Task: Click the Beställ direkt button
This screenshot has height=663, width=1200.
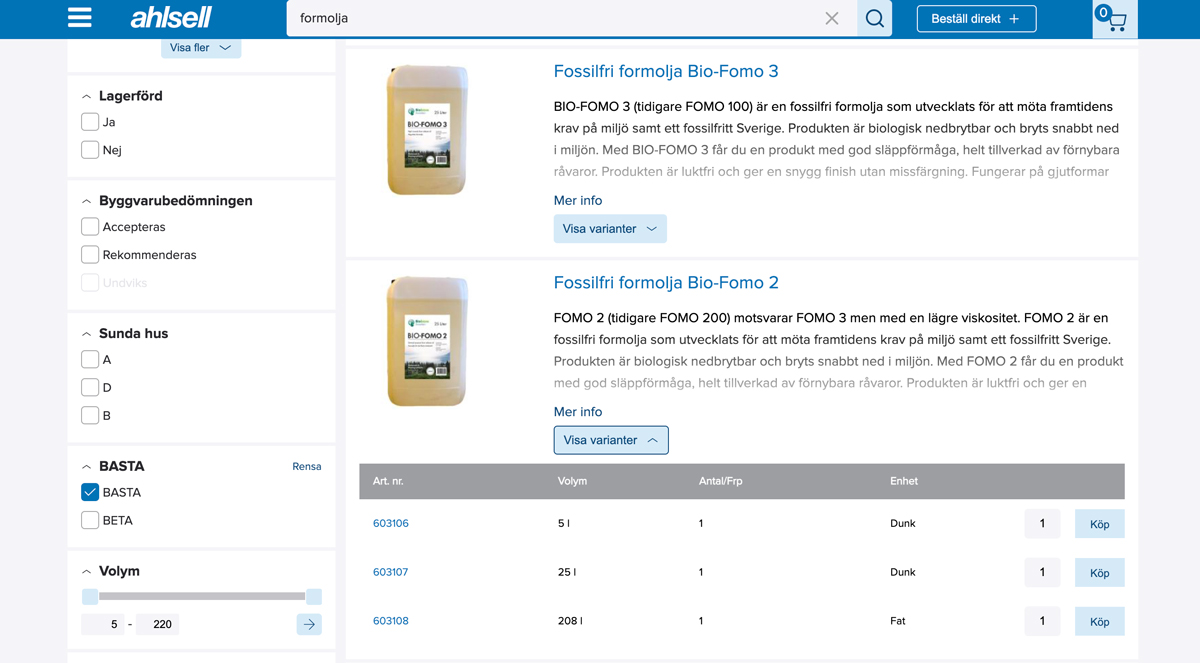Action: click(976, 18)
